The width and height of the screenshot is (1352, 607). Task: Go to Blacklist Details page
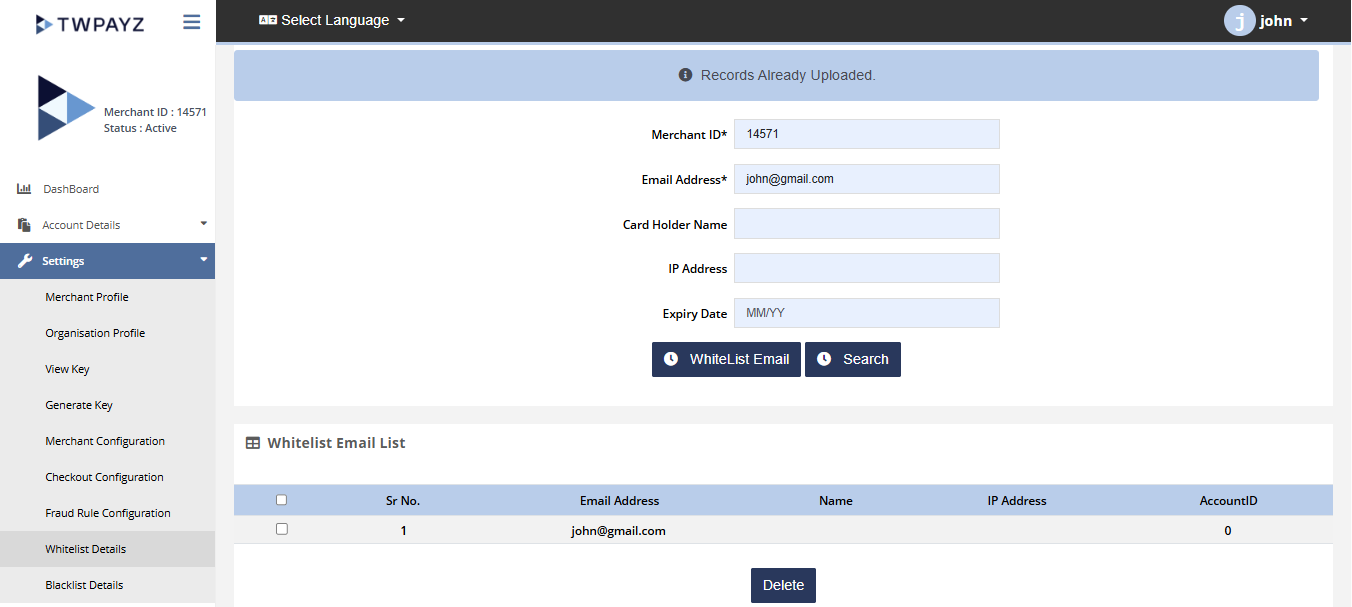click(x=84, y=585)
